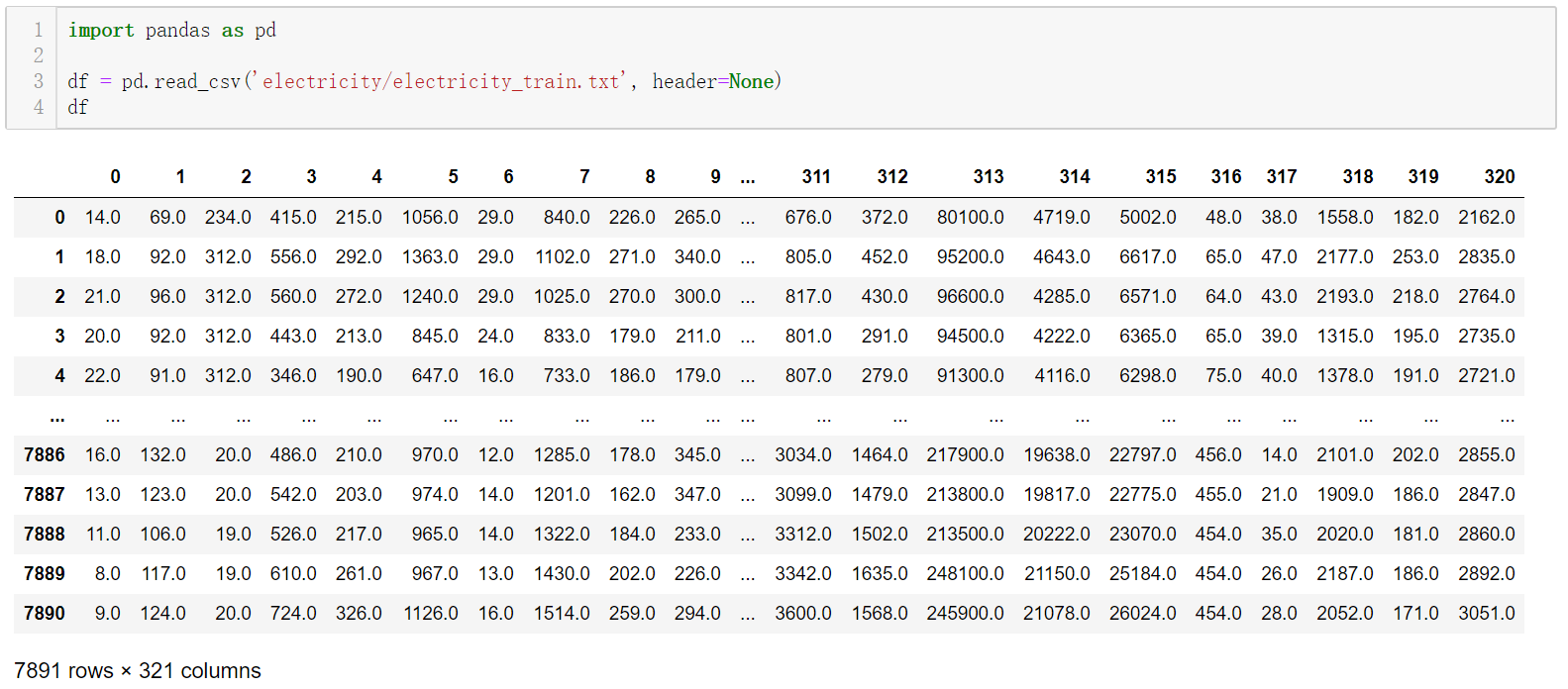
Task: Click the cell with value 217900.0
Action: pyautogui.click(x=966, y=454)
